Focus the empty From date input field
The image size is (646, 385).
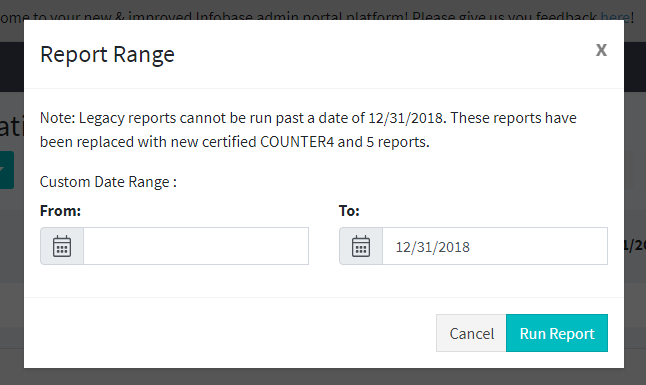tap(196, 246)
